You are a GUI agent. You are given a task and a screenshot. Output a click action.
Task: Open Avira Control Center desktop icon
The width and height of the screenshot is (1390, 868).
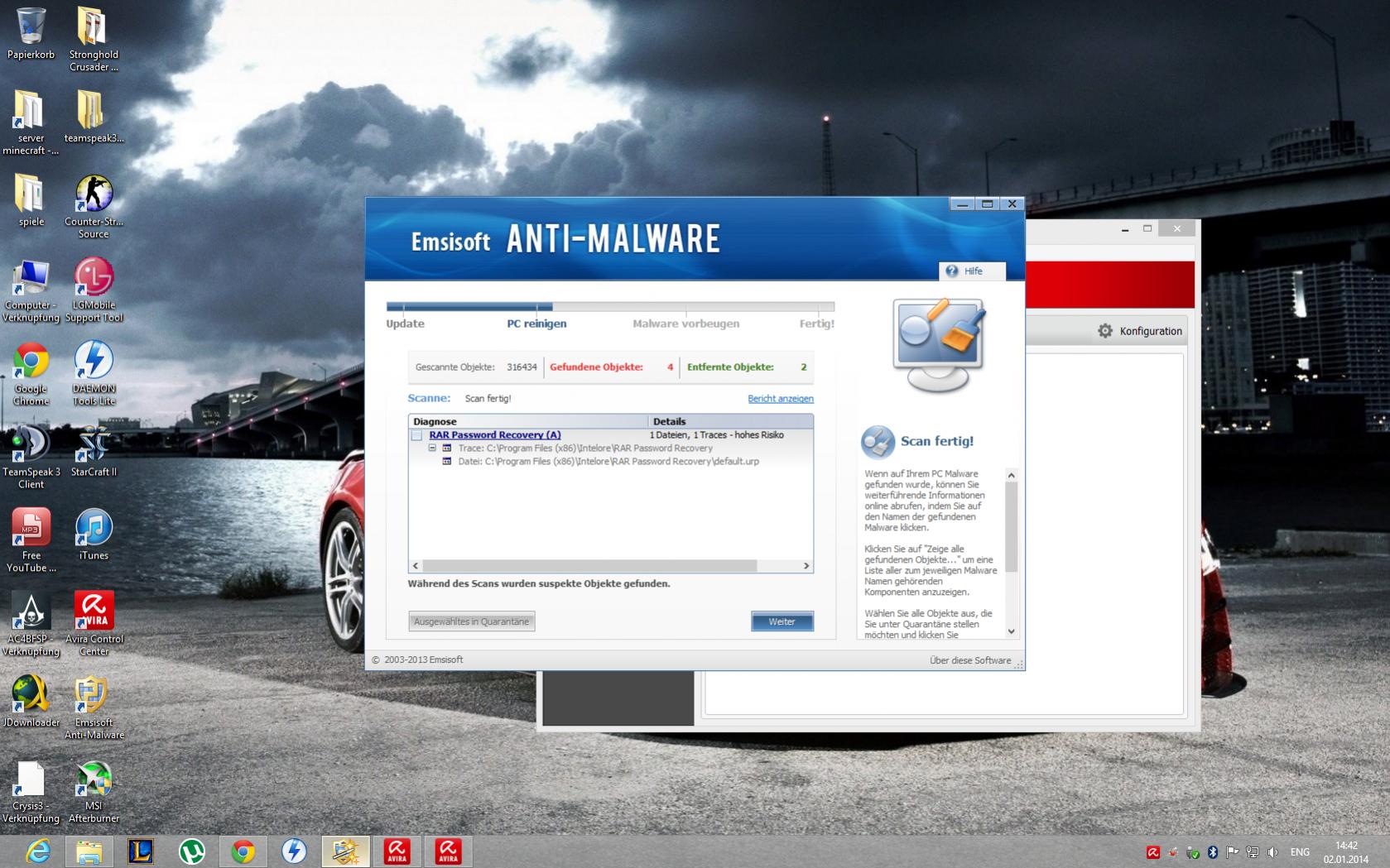click(x=94, y=625)
